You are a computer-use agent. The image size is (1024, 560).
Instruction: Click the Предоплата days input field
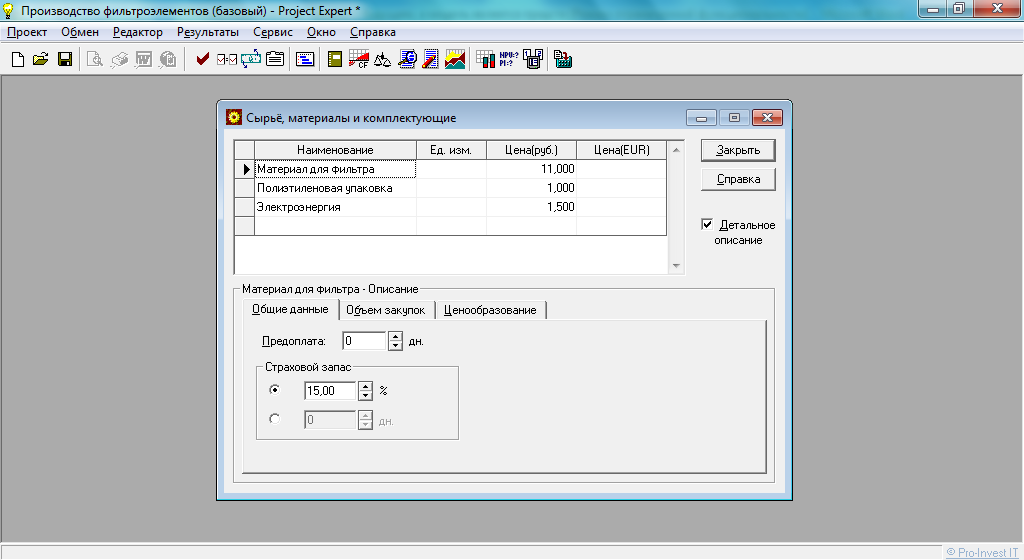click(364, 341)
